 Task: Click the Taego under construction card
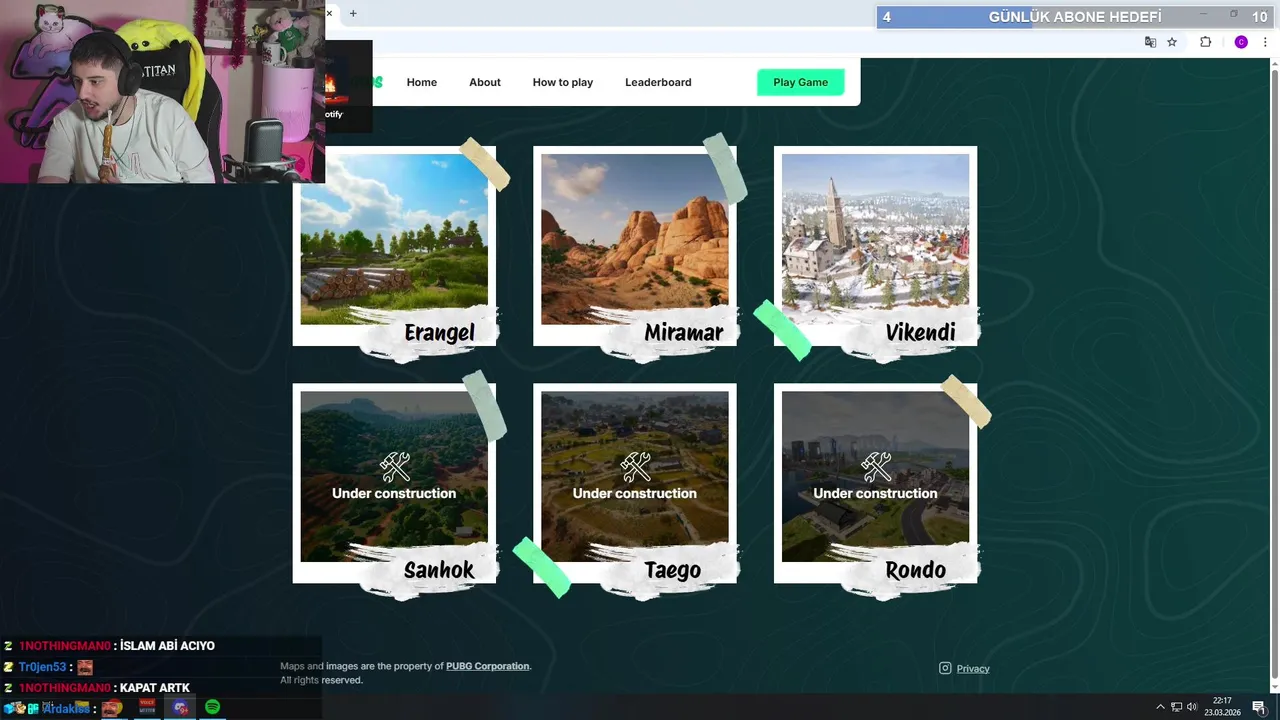tap(635, 483)
